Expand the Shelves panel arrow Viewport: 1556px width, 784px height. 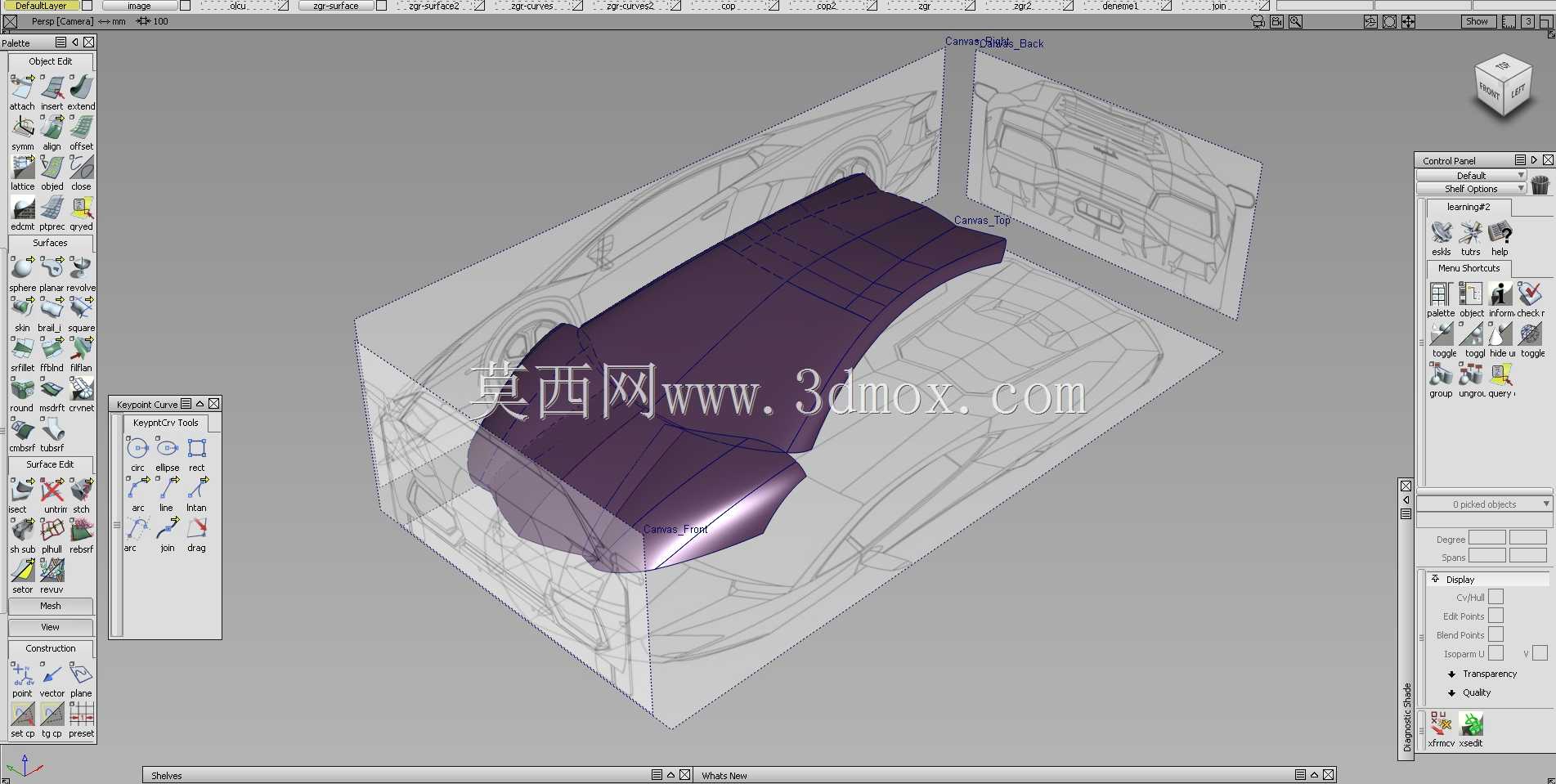tap(670, 775)
